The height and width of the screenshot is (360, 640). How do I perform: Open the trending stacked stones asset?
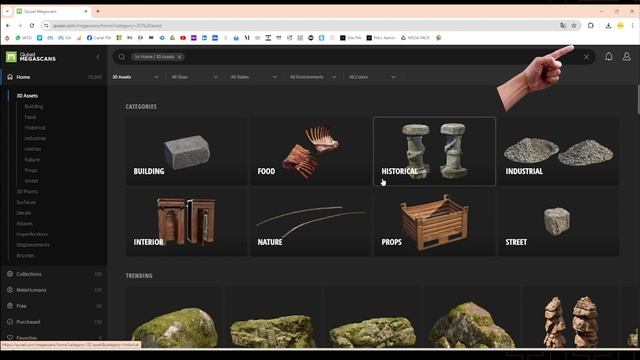point(571,317)
